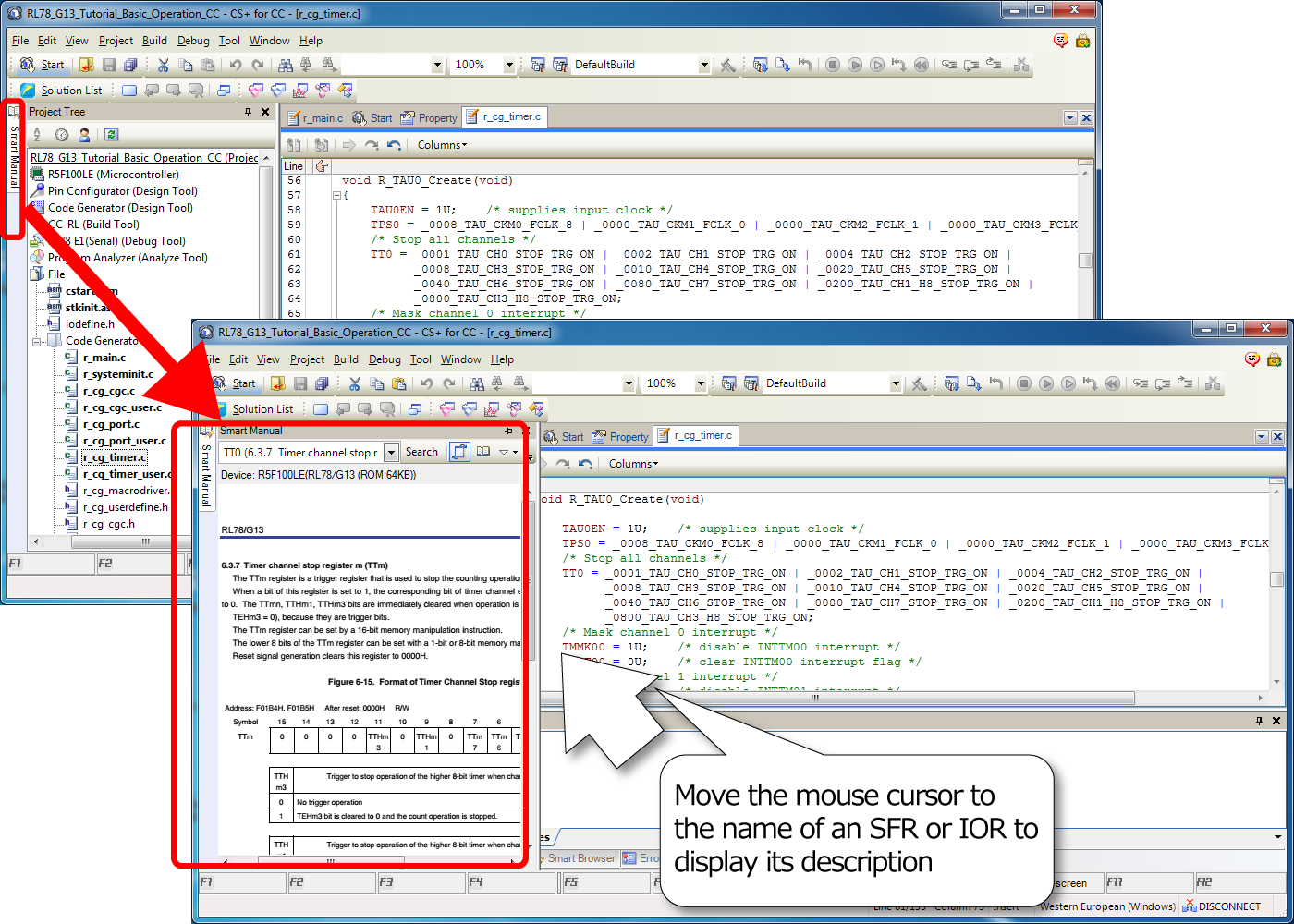Click Go run icon in front window toolbar
This screenshot has width=1294, height=924.
click(1046, 383)
